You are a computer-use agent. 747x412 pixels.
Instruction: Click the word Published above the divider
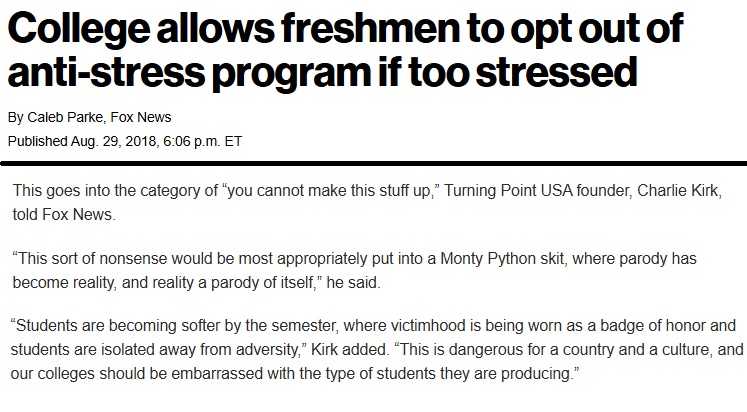37,141
